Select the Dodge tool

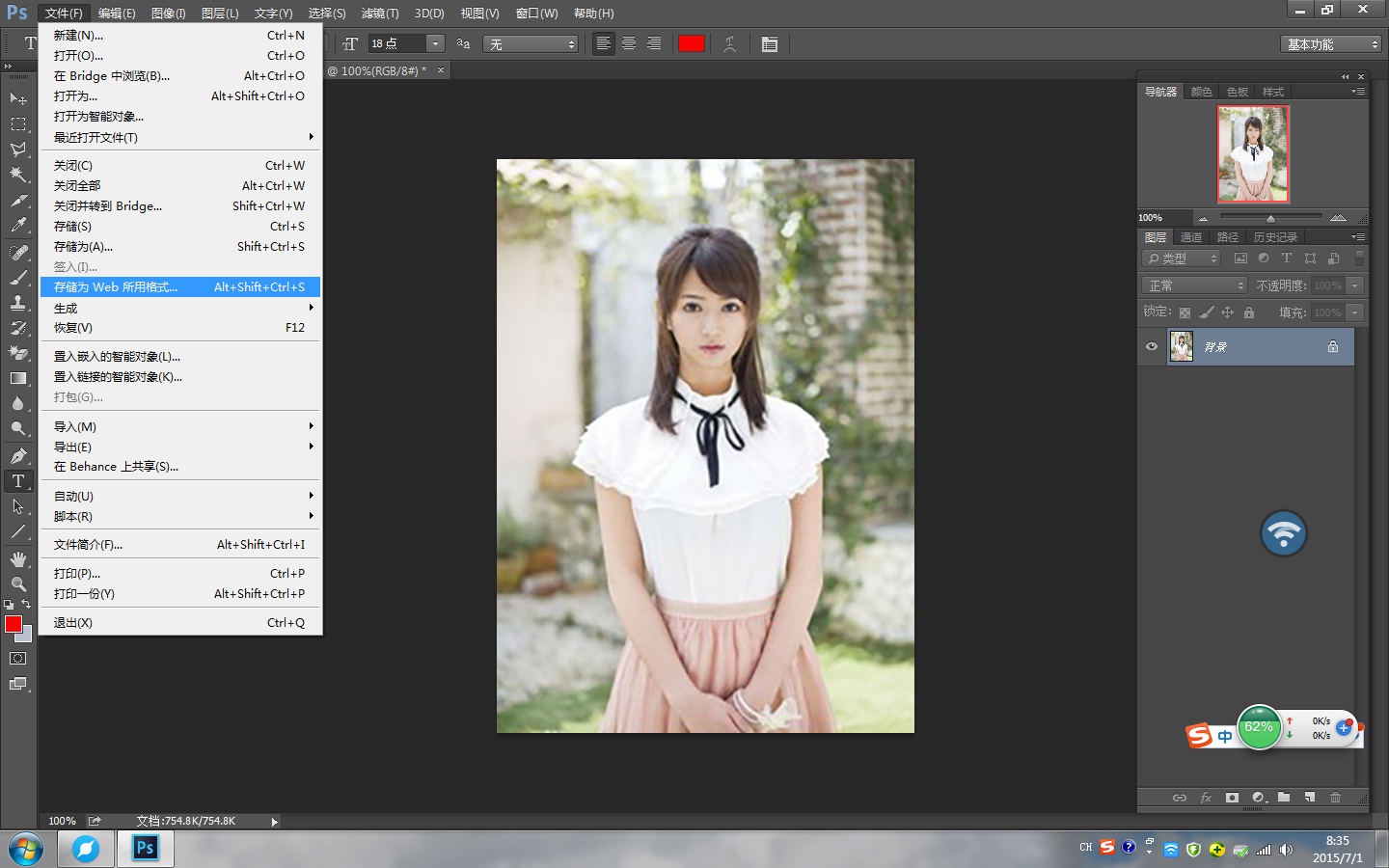click(18, 429)
